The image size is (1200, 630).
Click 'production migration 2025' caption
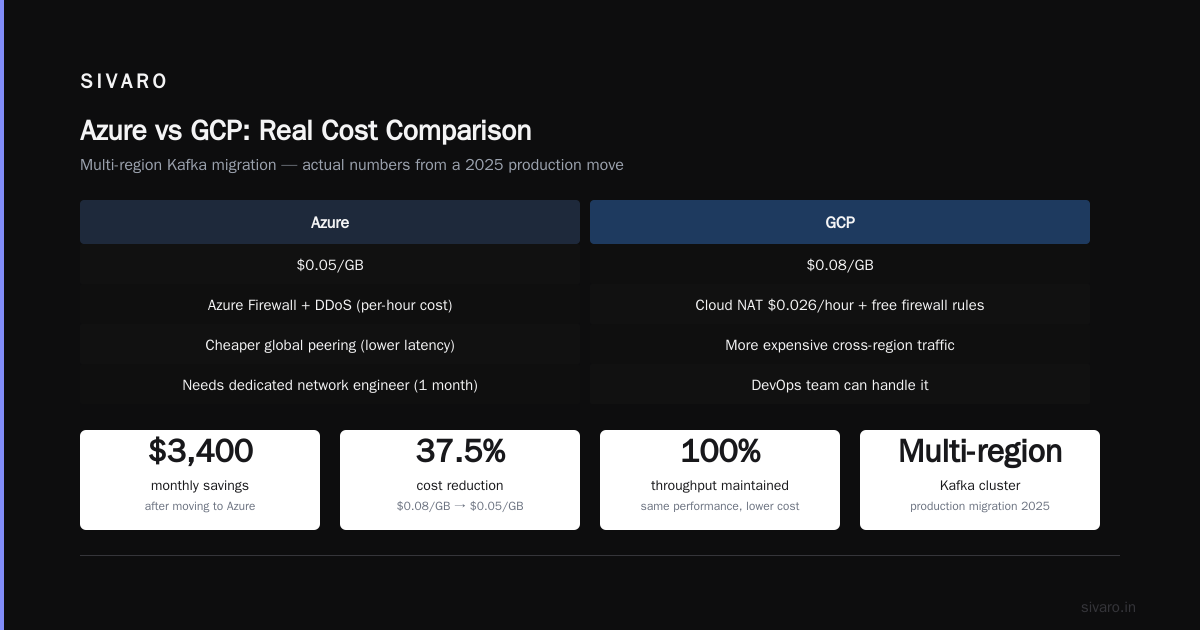[980, 506]
